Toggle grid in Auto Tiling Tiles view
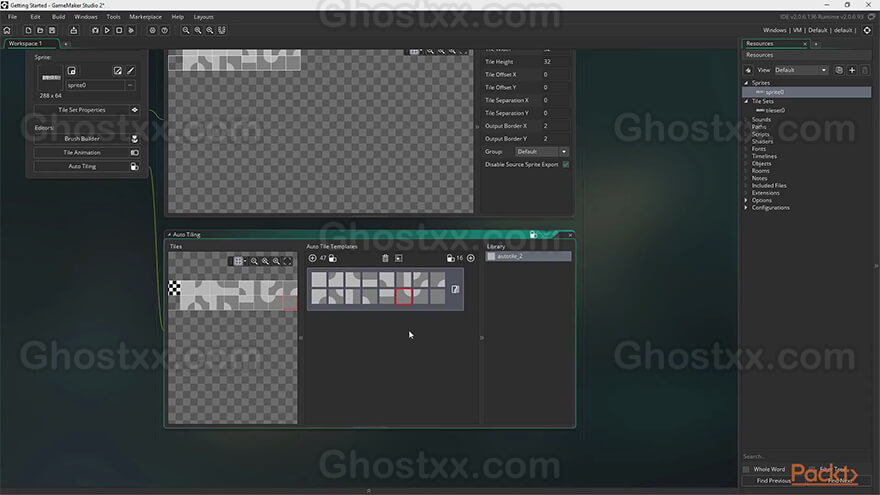The image size is (880, 495). pos(238,261)
